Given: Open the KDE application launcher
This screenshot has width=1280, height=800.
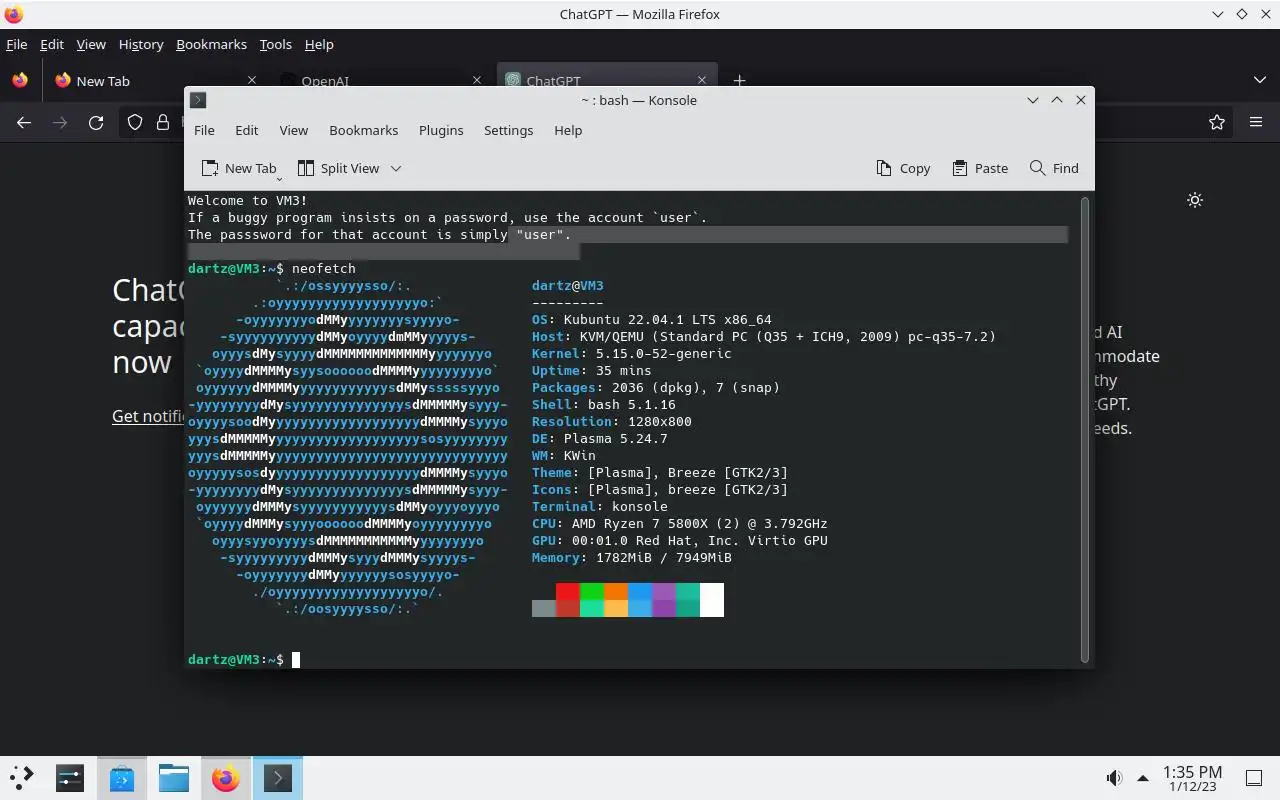Looking at the screenshot, I should pos(21,777).
